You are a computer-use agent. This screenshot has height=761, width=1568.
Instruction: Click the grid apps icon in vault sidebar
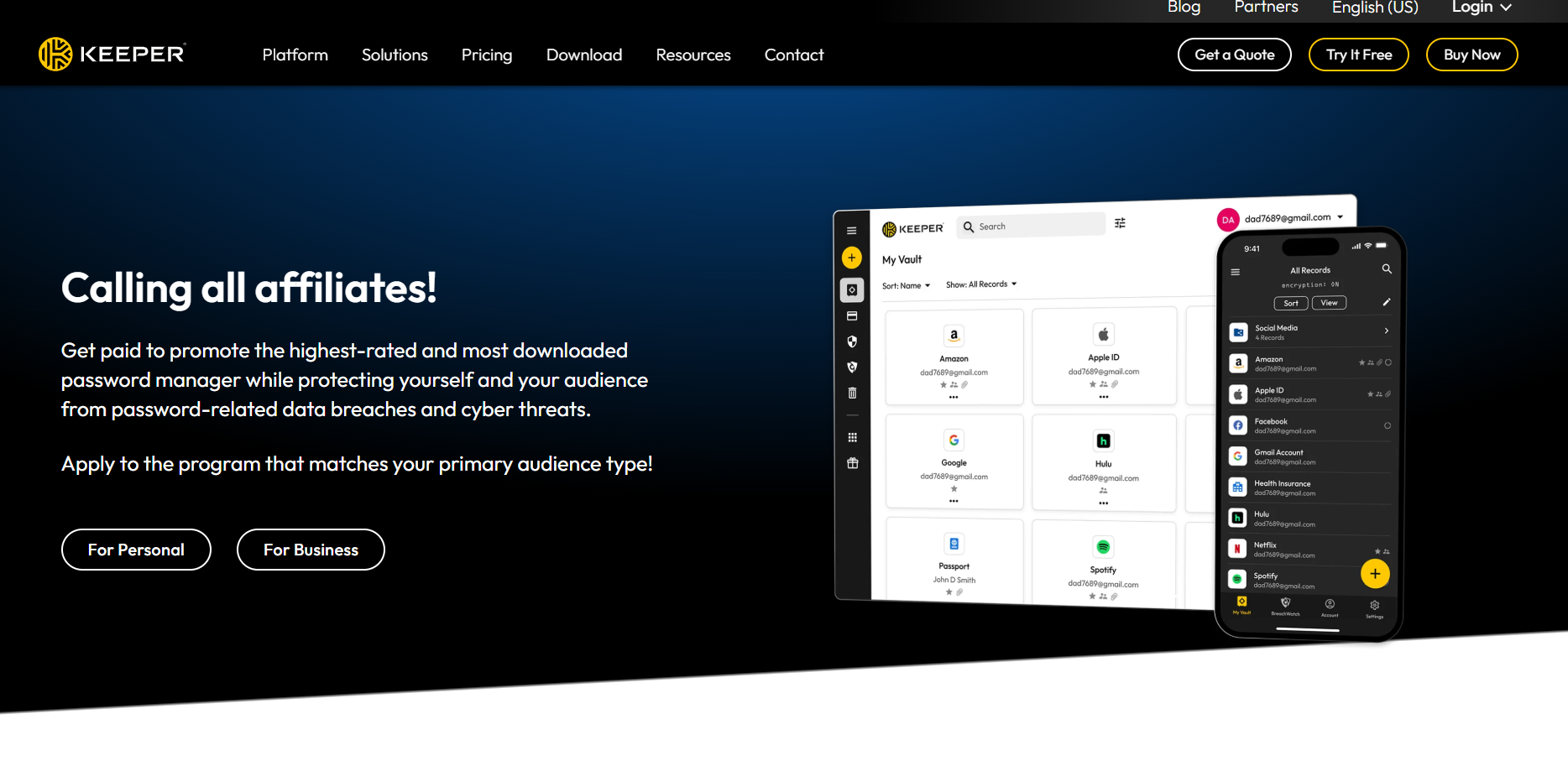(852, 437)
